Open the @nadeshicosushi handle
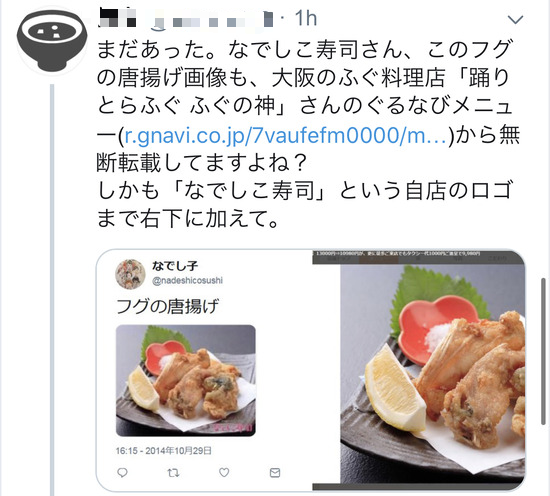Image resolution: width=550 pixels, height=496 pixels. coord(187,281)
